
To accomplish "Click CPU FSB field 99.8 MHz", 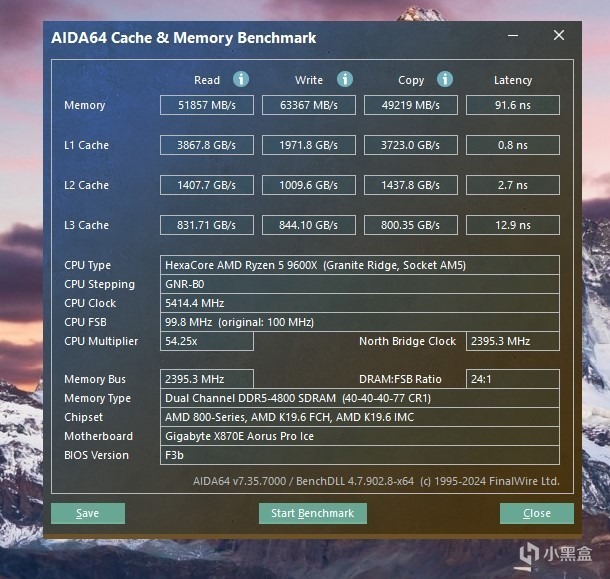I will [360, 322].
